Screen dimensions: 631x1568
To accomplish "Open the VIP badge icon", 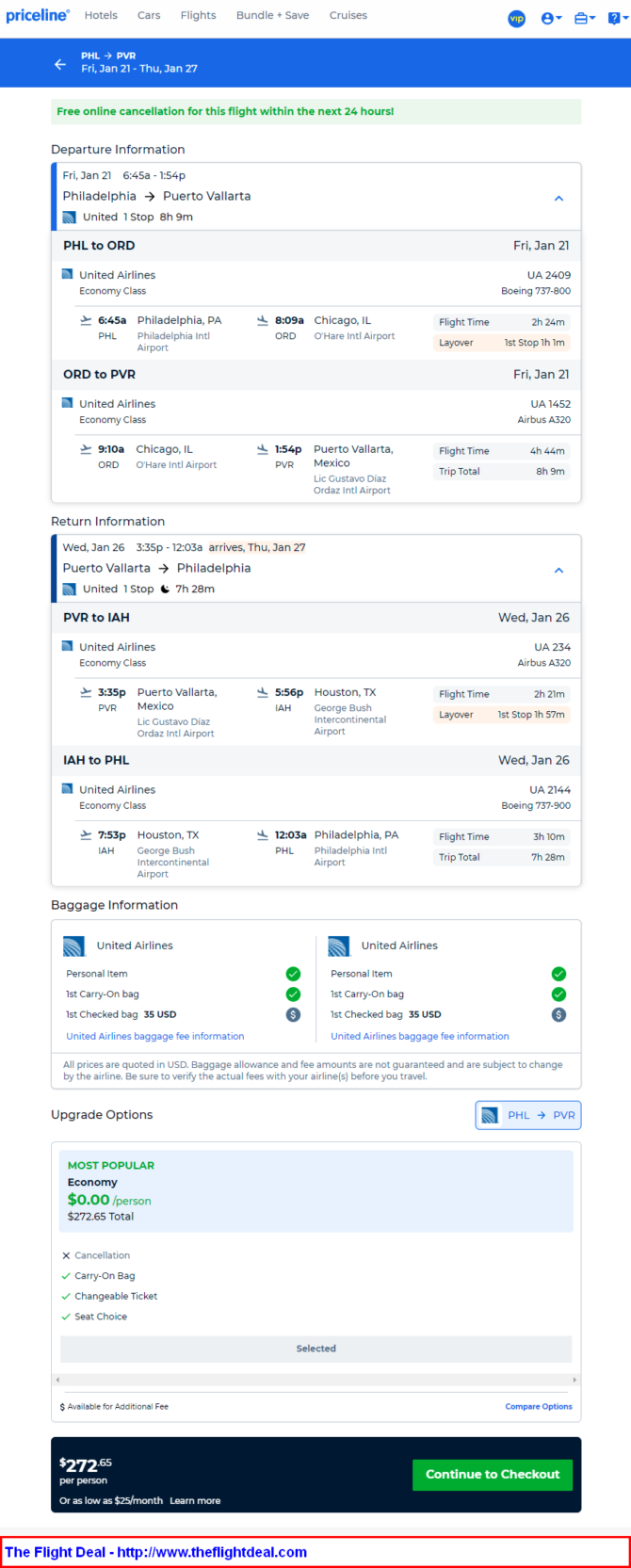I will pos(517,18).
